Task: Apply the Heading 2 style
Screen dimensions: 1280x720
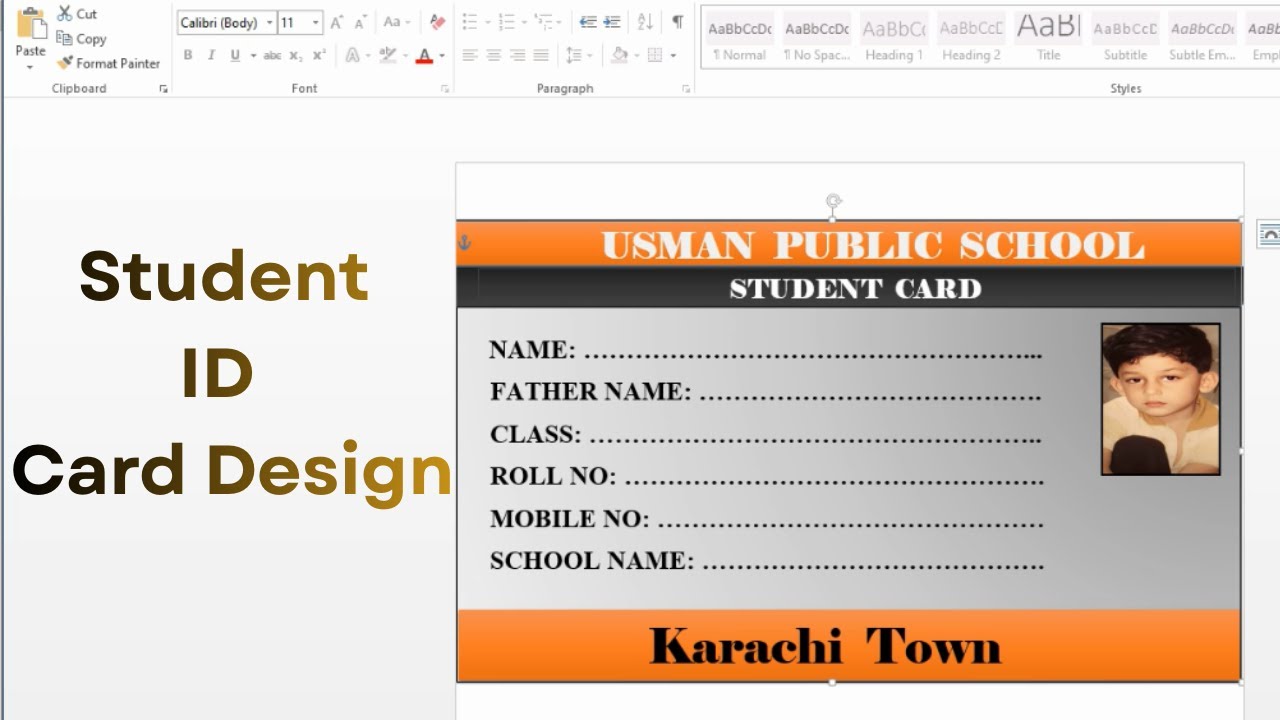Action: [x=971, y=38]
